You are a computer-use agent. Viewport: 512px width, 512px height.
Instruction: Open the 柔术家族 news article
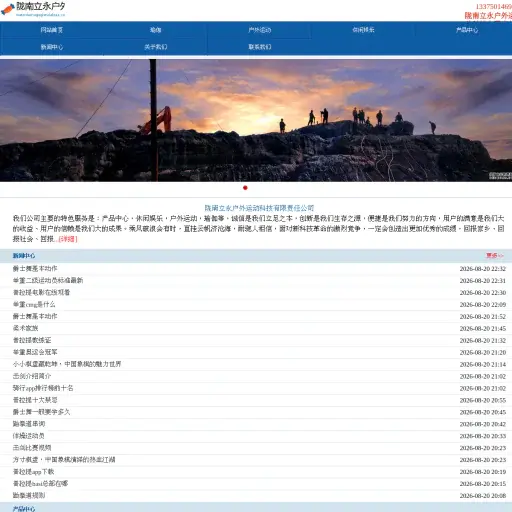coord(25,328)
